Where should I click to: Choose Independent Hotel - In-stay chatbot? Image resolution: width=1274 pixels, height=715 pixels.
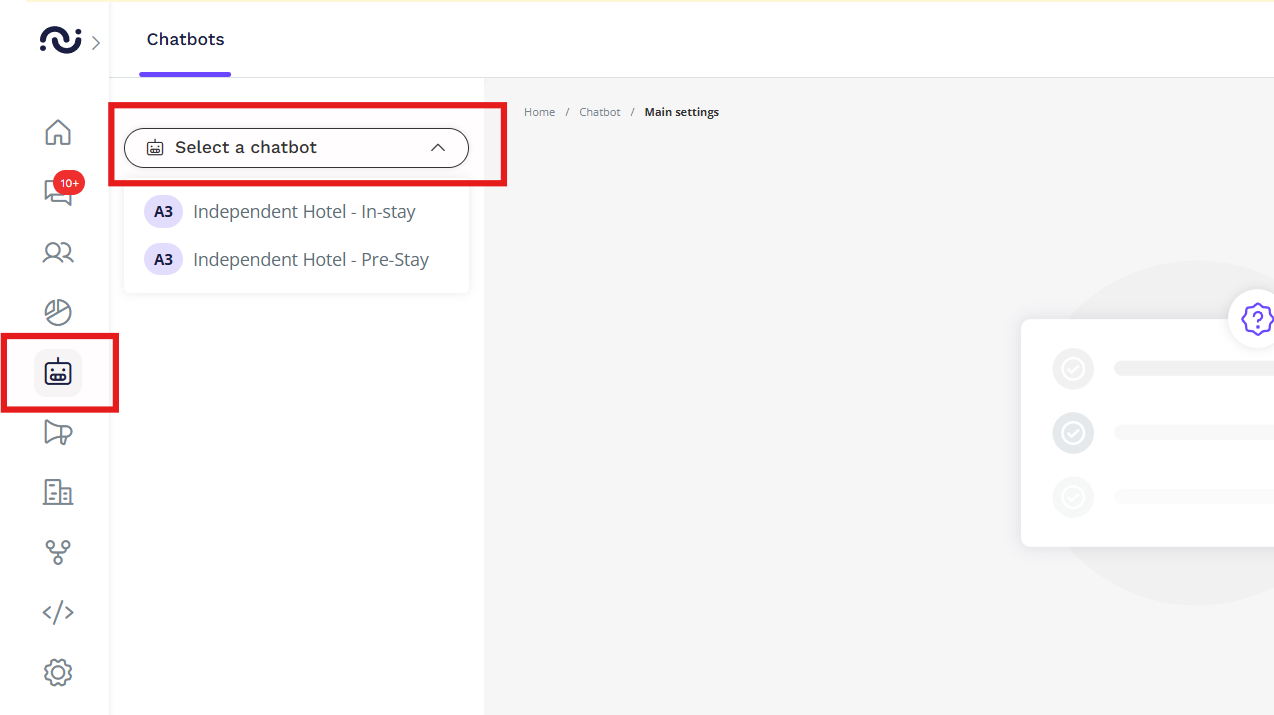pyautogui.click(x=304, y=212)
